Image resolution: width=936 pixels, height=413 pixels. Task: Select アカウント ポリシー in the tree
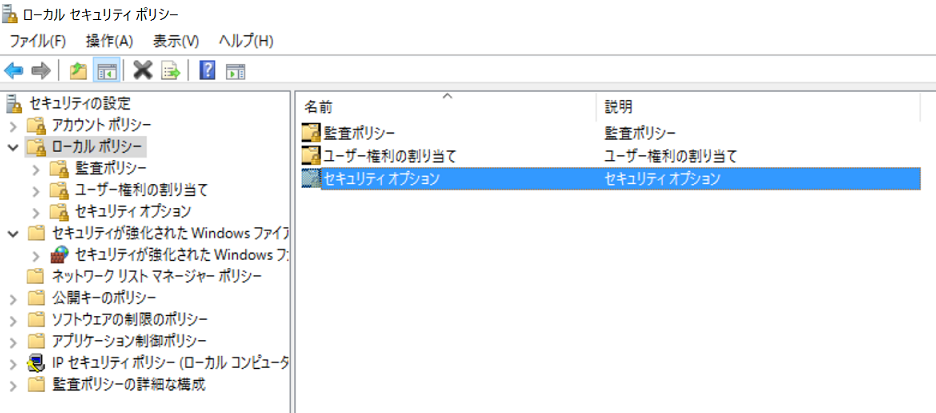pos(101,125)
